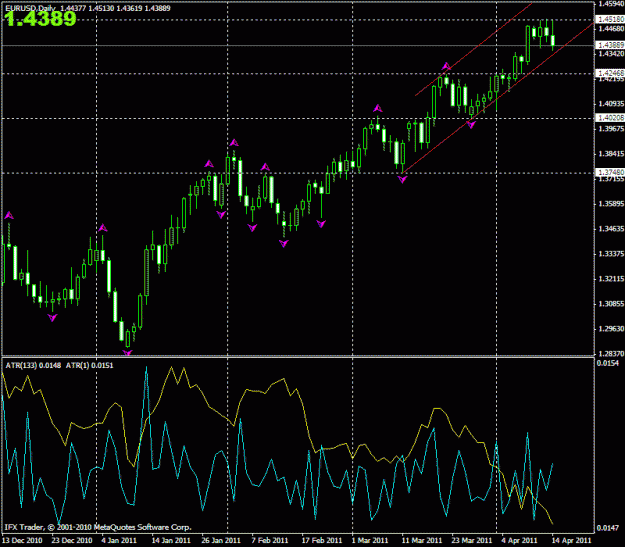Click the 1.40935 price axis label
Image resolution: width=625 pixels, height=547 pixels.
pyautogui.click(x=611, y=104)
